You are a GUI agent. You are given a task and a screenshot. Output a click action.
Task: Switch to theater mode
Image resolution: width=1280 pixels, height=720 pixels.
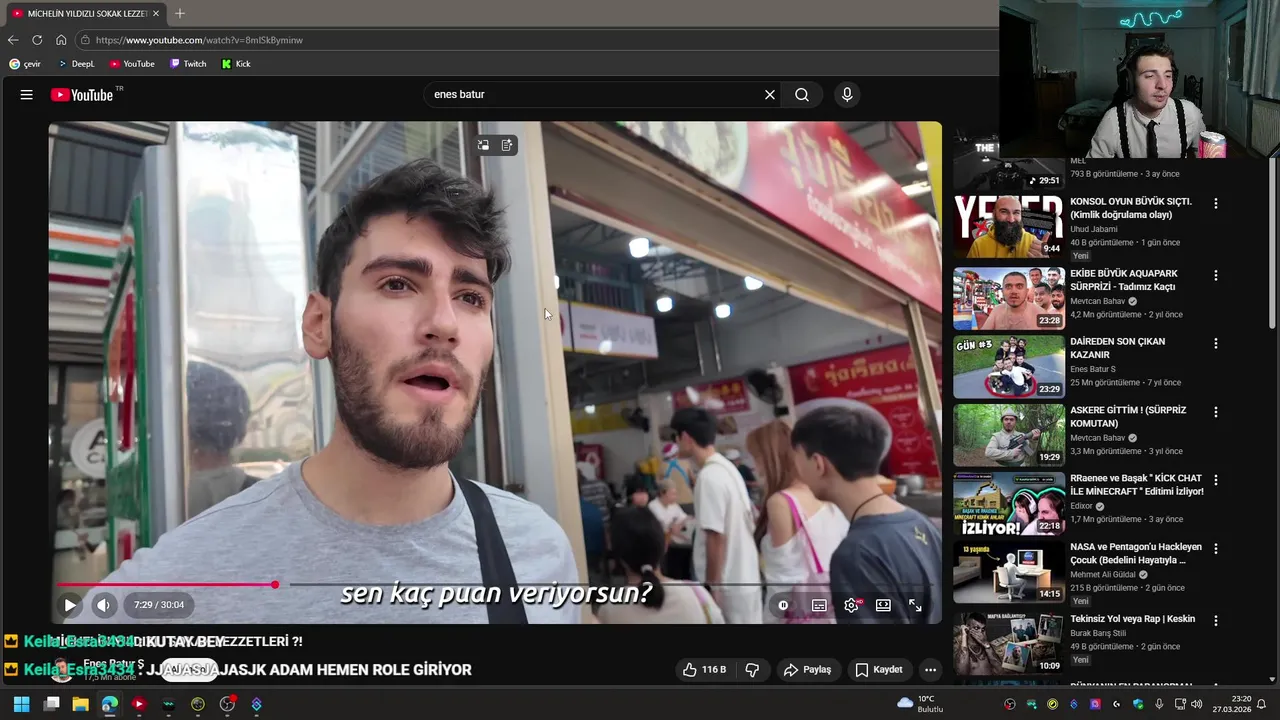tap(883, 605)
